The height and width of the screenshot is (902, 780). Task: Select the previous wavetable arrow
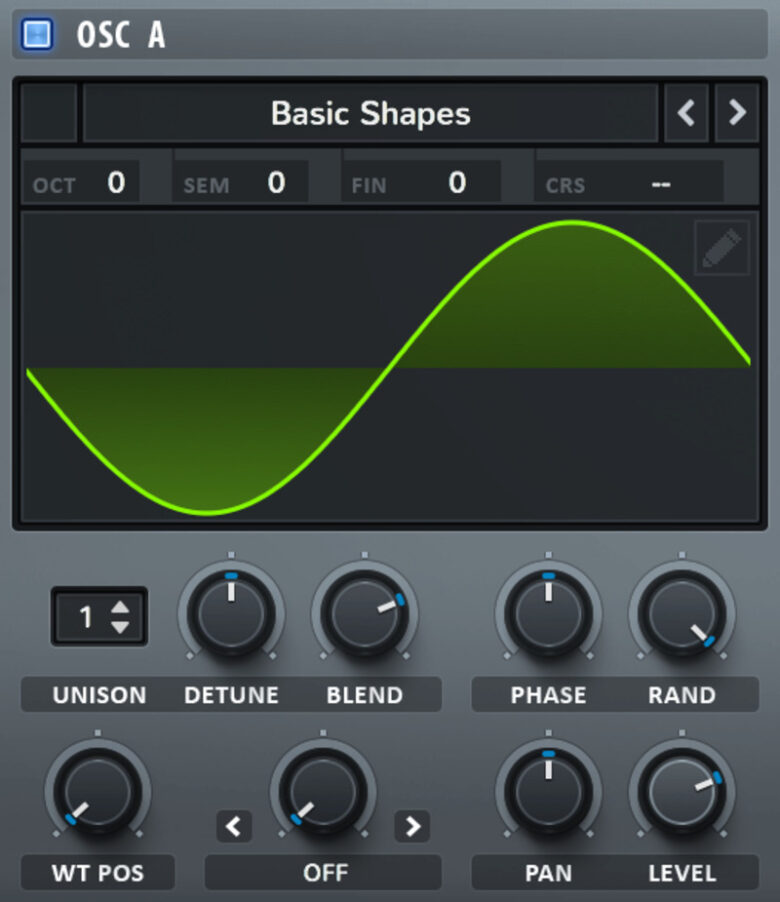(x=686, y=113)
